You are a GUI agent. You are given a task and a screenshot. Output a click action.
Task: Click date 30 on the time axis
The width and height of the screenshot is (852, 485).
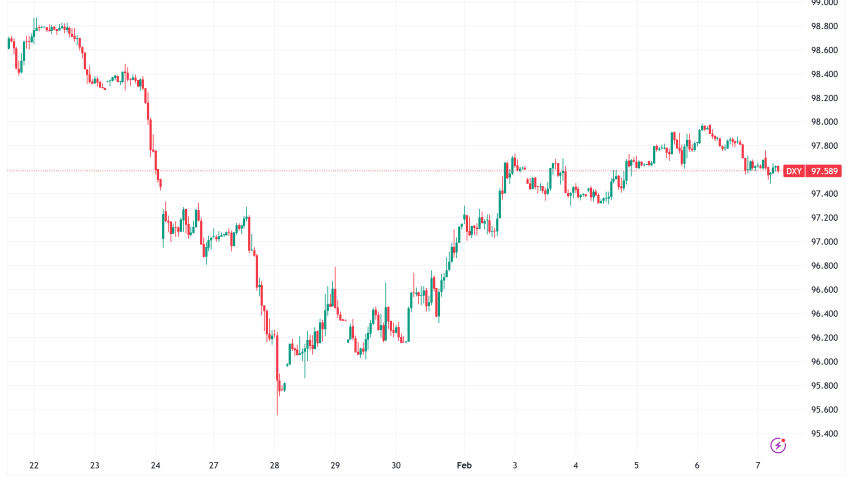[x=396, y=466]
